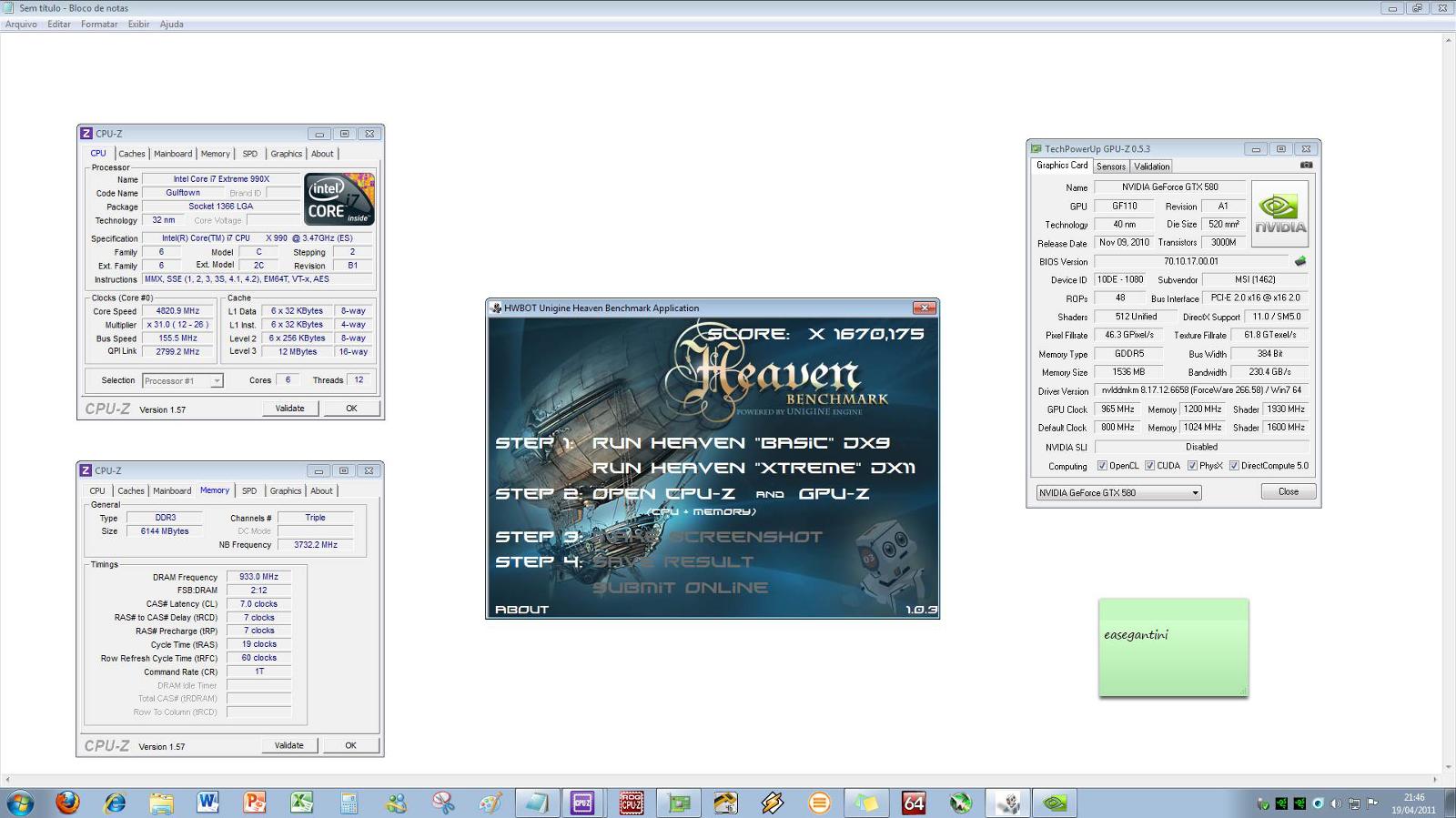Image resolution: width=1456 pixels, height=818 pixels.
Task: Open Graphics tab in bottom CPU-Z window
Action: coord(286,490)
